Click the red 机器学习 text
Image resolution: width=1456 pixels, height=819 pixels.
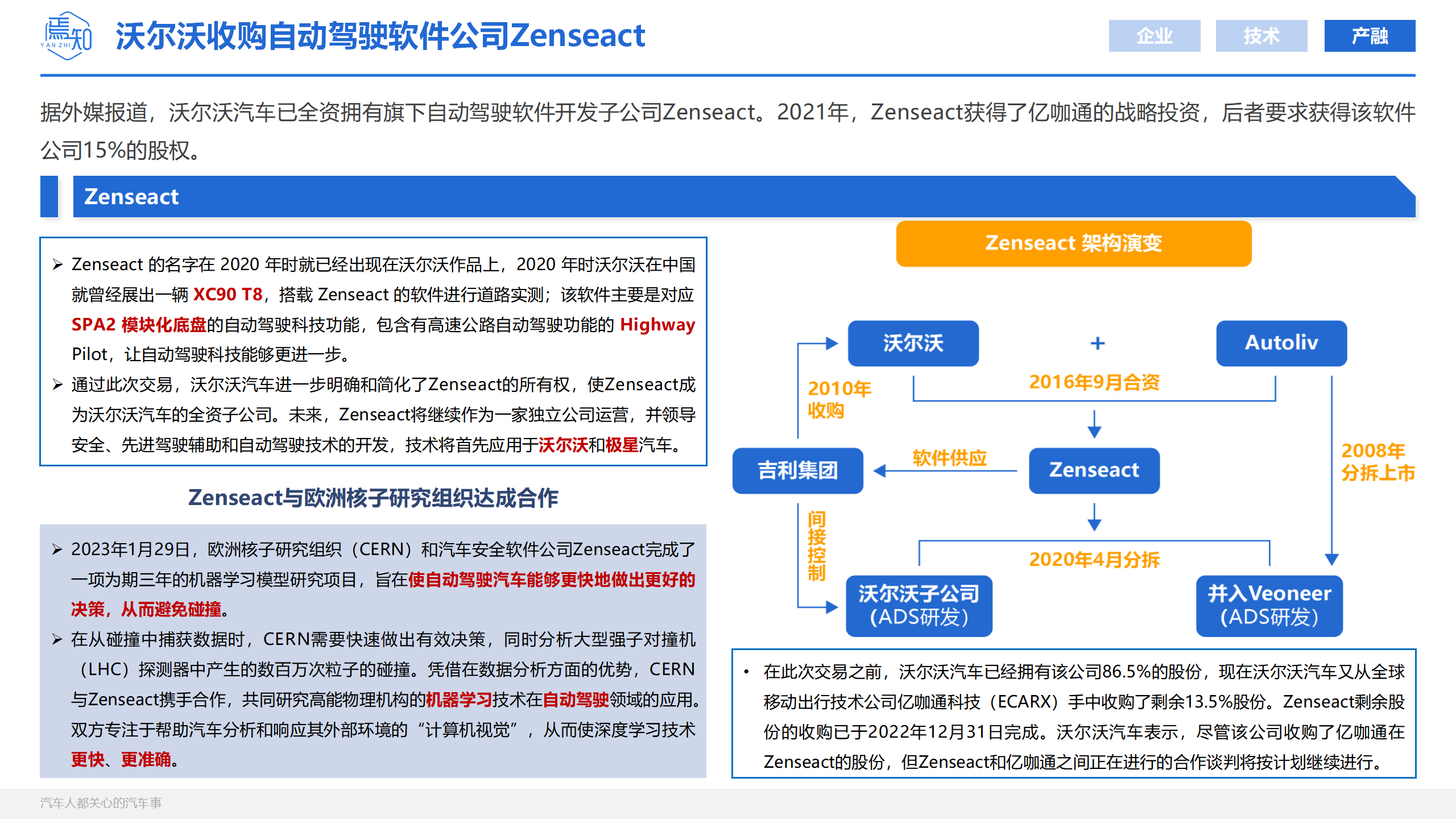(x=458, y=700)
